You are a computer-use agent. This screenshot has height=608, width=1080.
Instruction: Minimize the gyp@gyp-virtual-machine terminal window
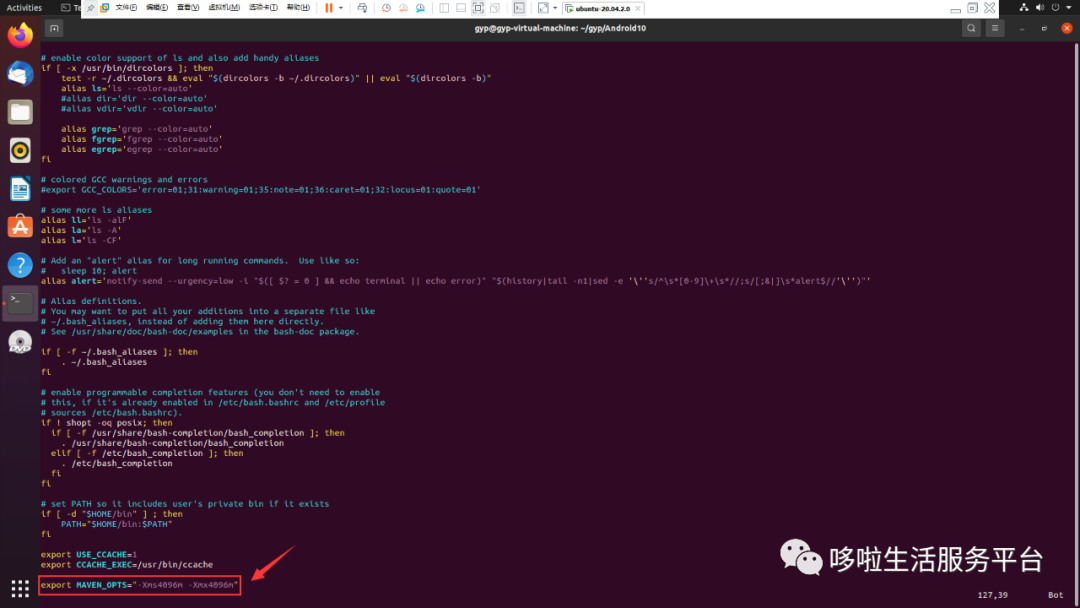click(x=1021, y=28)
